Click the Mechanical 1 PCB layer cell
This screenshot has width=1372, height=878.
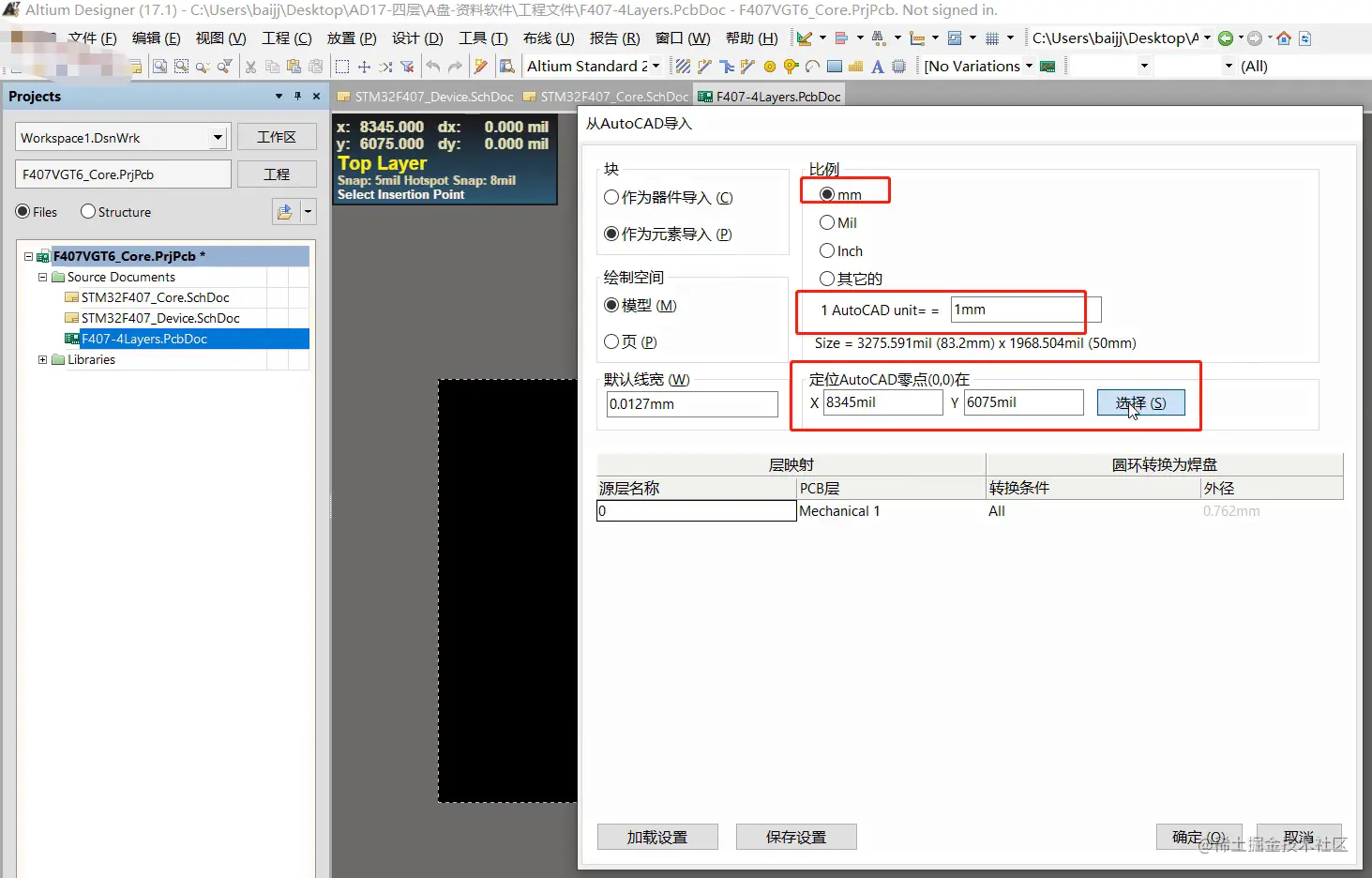pos(890,511)
